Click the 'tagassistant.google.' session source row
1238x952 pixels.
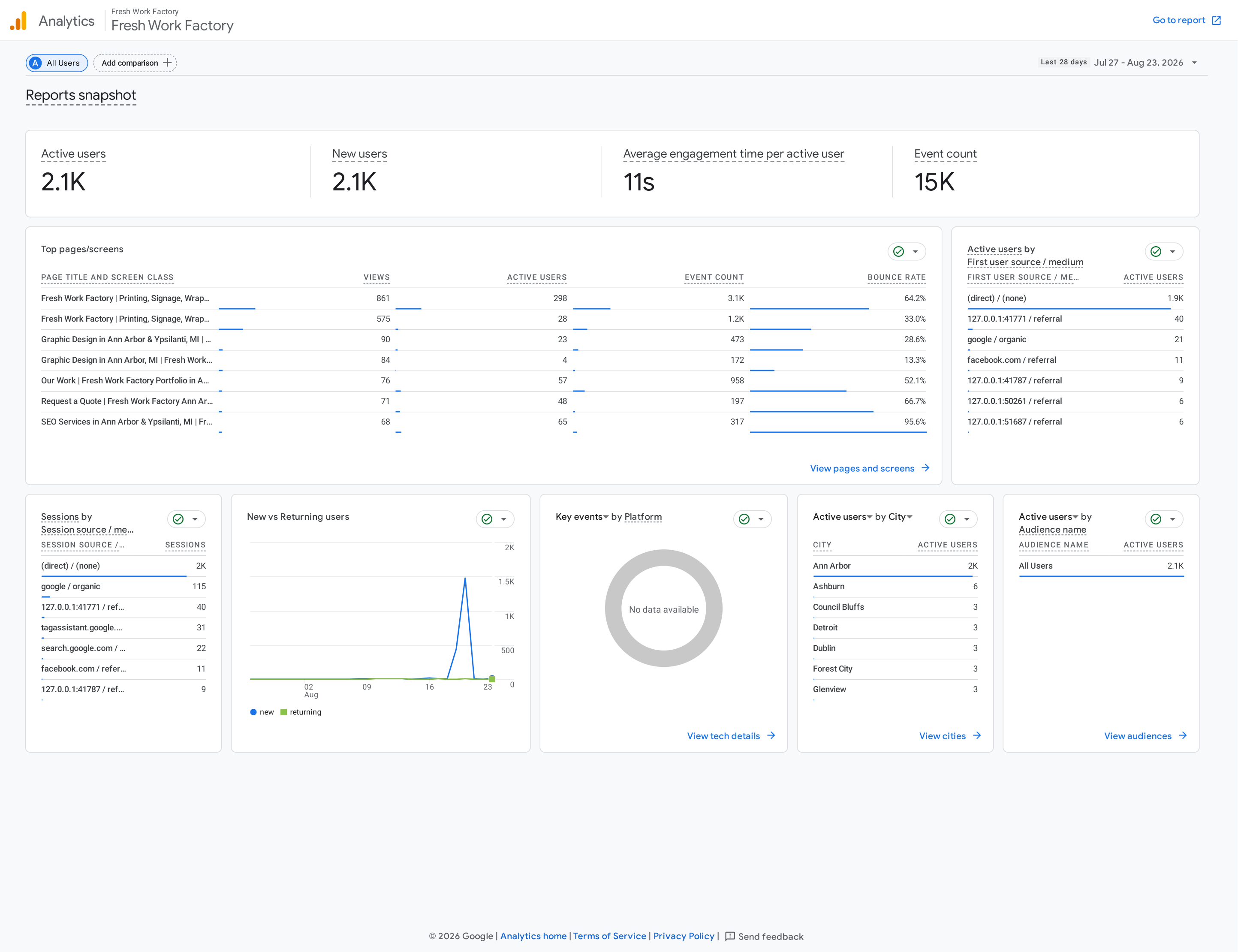click(123, 627)
